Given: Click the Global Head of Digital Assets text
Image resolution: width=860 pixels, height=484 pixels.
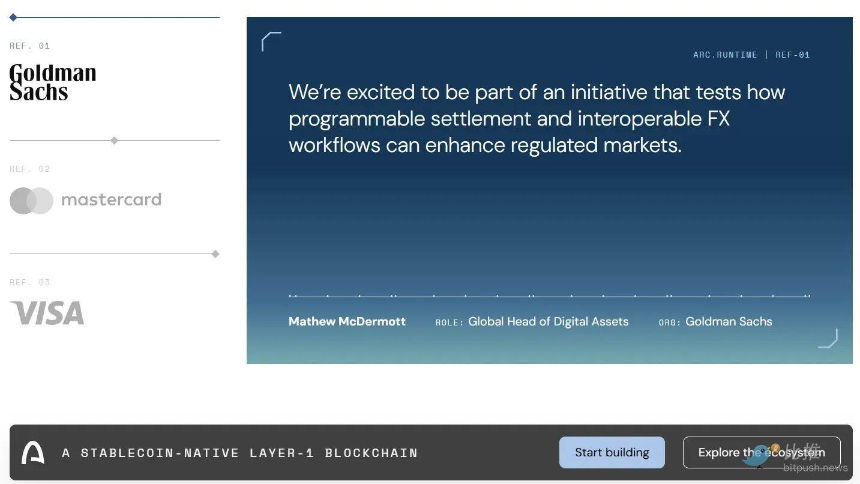Looking at the screenshot, I should pyautogui.click(x=548, y=322).
